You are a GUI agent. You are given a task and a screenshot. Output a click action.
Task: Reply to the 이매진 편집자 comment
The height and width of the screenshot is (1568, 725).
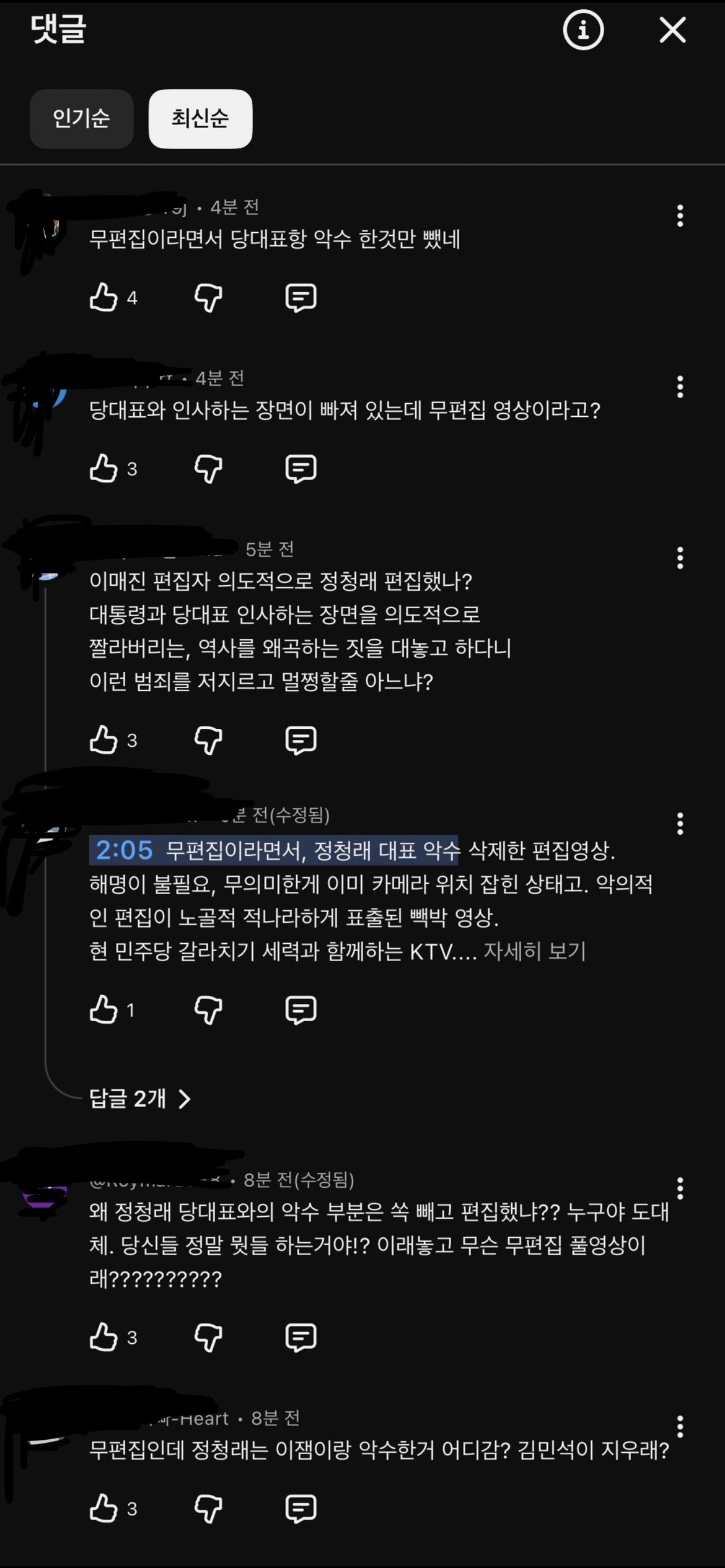pyautogui.click(x=301, y=739)
